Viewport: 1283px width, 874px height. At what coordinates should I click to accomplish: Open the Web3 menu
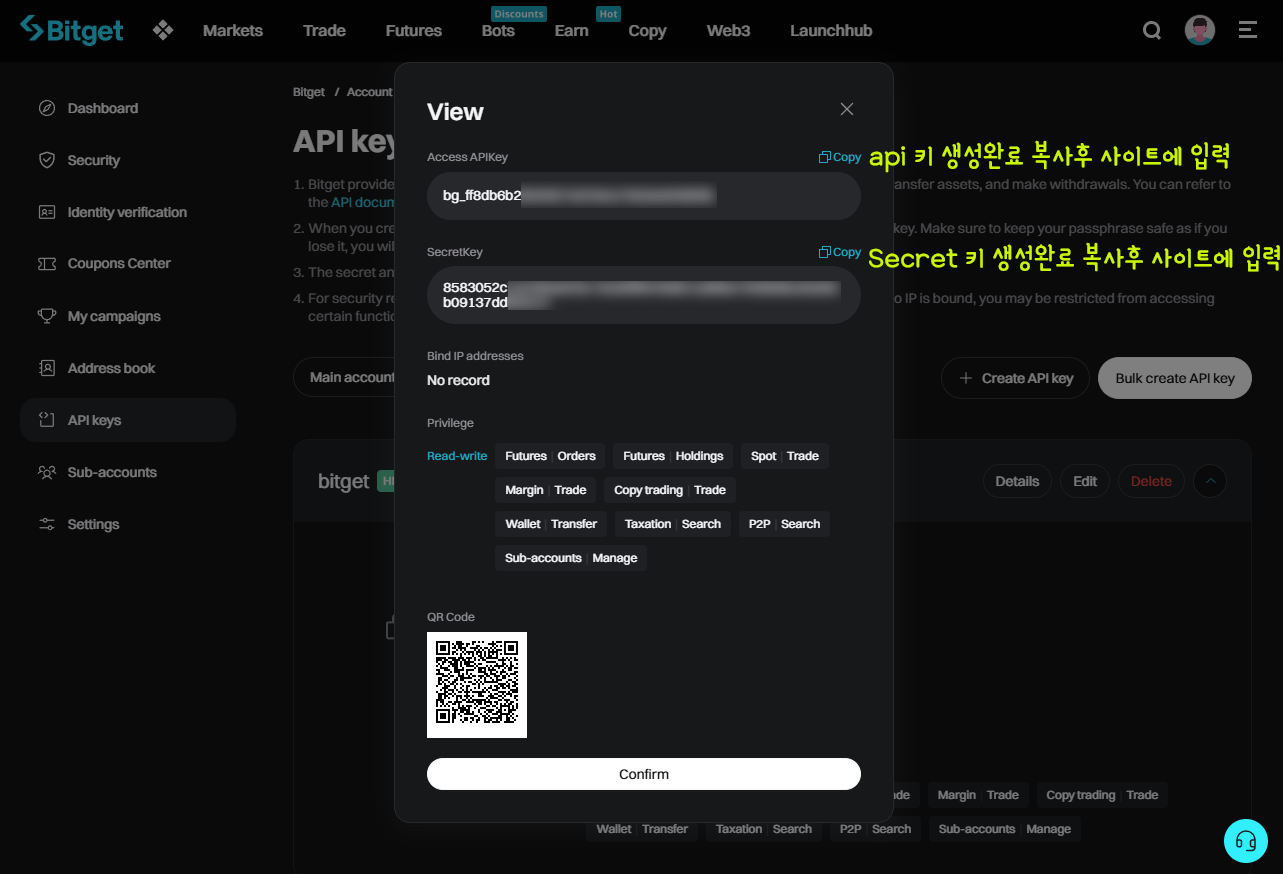point(728,31)
